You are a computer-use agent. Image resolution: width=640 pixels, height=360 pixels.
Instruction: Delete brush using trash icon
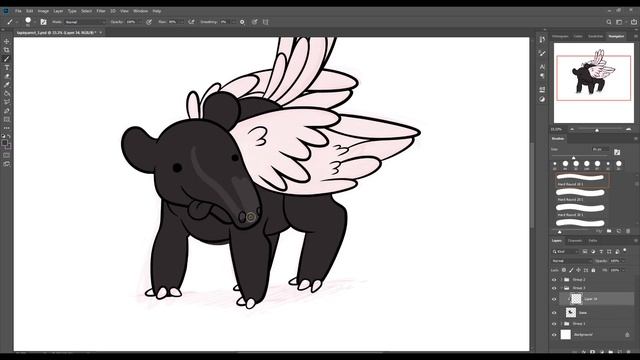[628, 231]
